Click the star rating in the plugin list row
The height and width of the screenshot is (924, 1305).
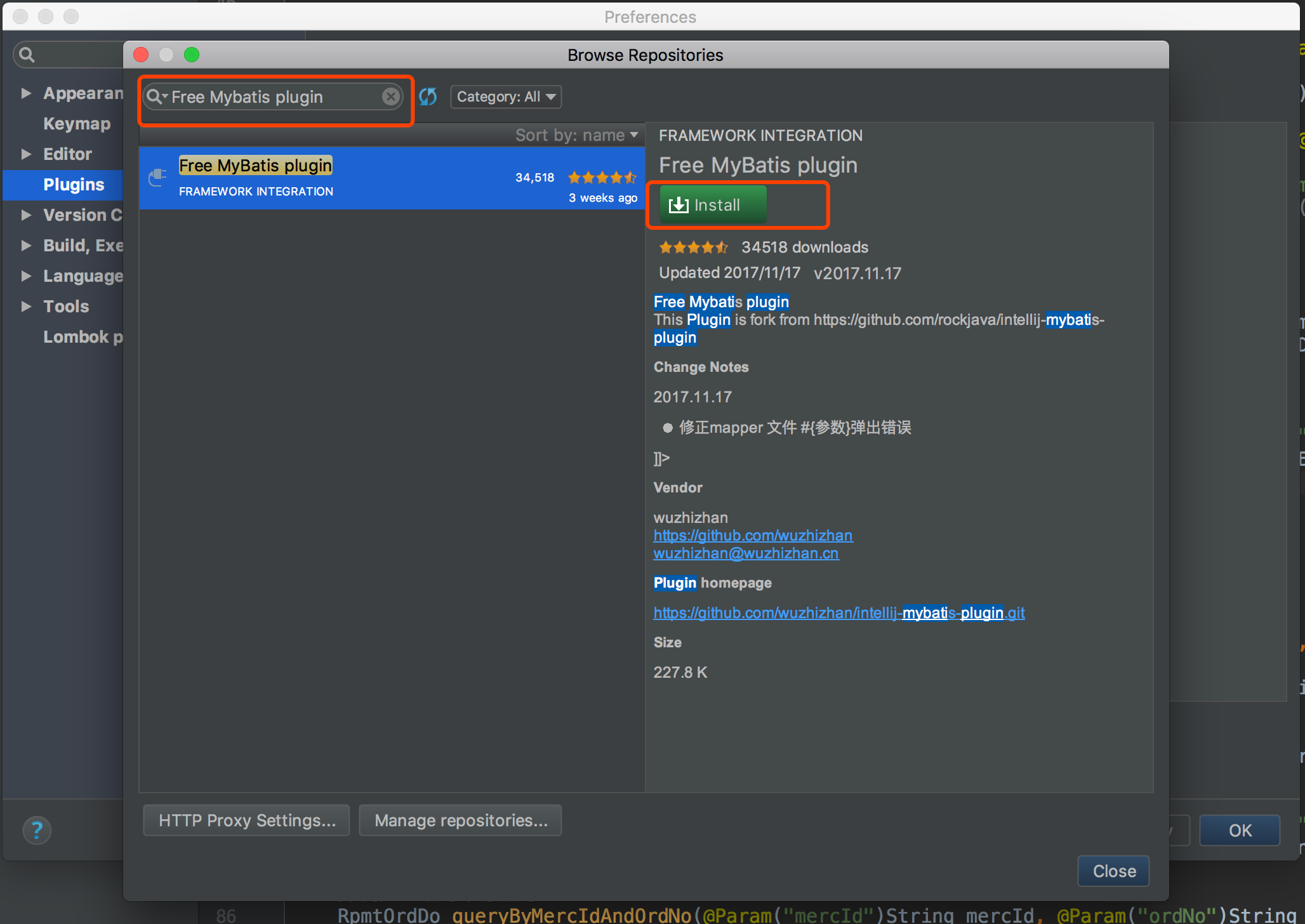coord(602,178)
